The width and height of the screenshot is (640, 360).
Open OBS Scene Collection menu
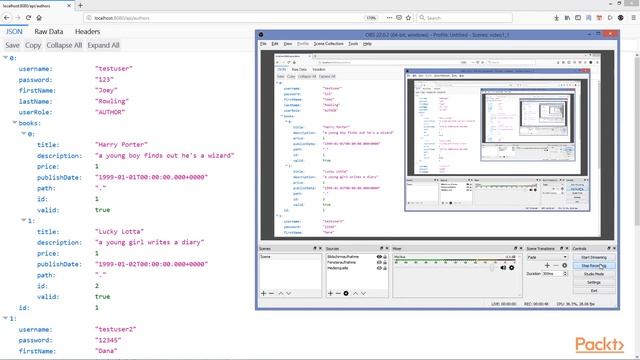click(329, 44)
